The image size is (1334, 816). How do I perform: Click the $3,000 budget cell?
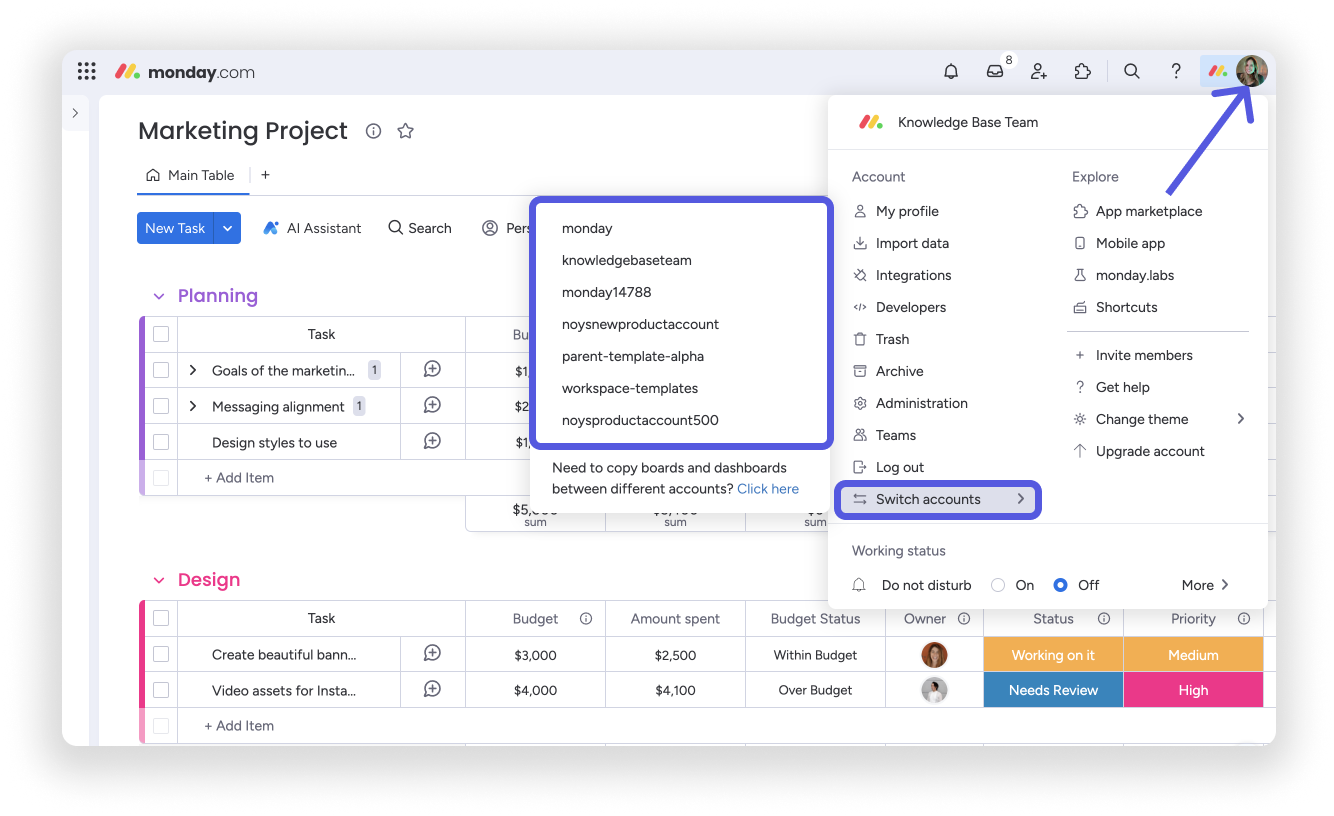tap(535, 655)
